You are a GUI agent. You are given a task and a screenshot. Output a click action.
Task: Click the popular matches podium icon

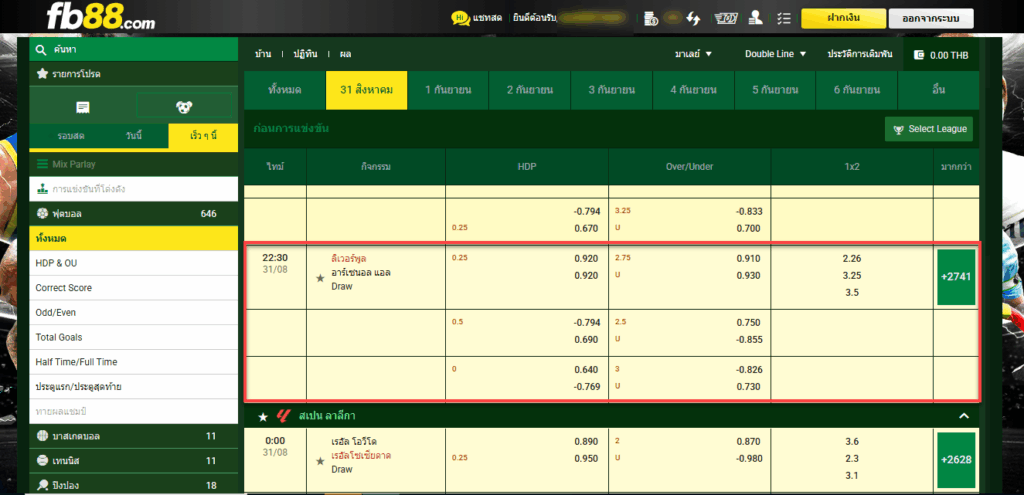(x=42, y=189)
